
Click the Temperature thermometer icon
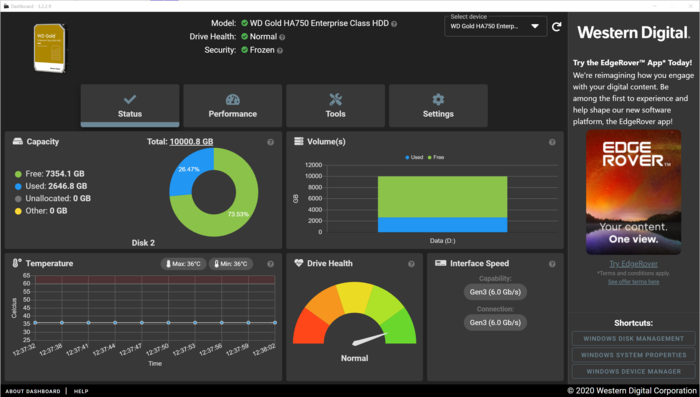click(x=17, y=263)
